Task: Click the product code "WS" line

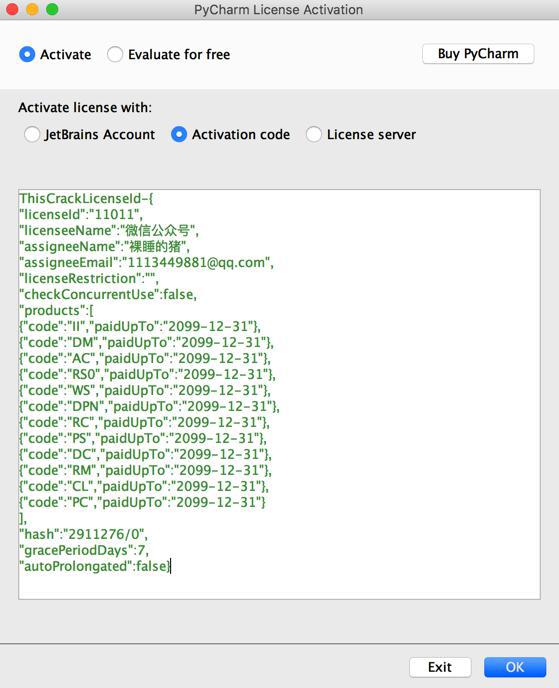Action: click(x=145, y=391)
